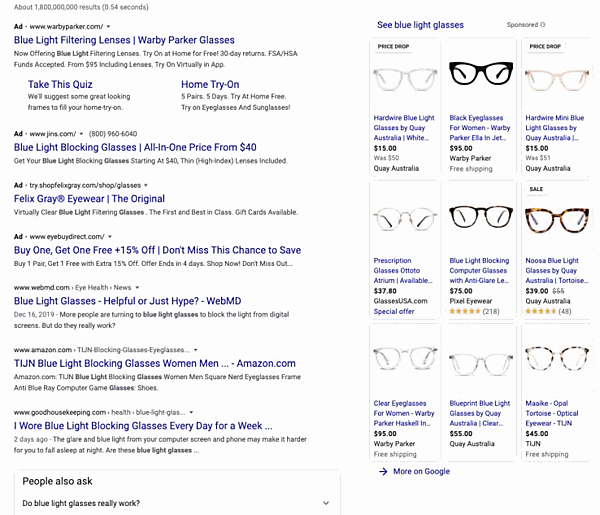Click the try.shopfelixgray.com/shop/glasses URL text
This screenshot has height=515, width=600.
(x=85, y=185)
